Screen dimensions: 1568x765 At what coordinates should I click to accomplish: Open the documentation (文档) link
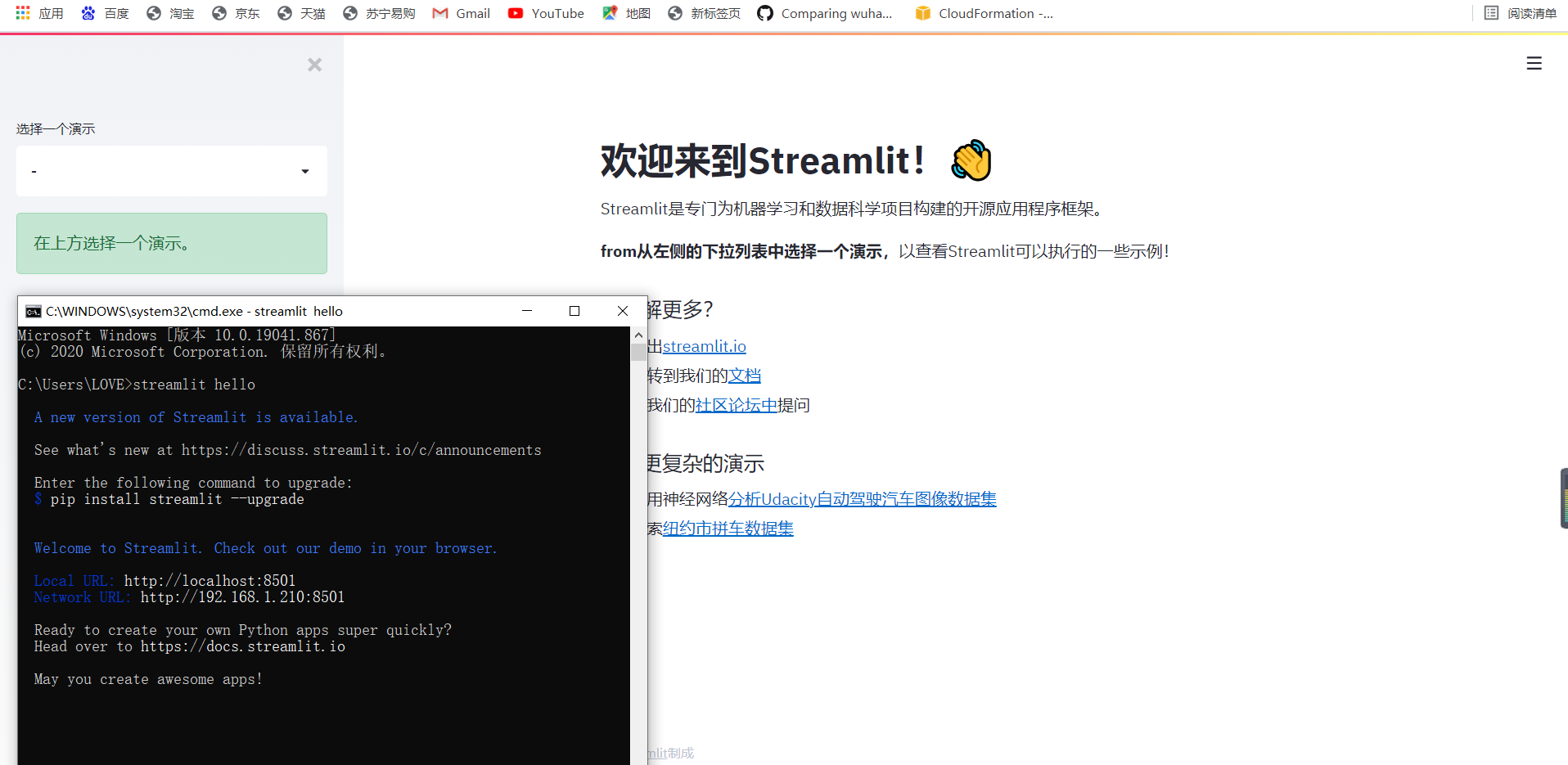click(x=745, y=376)
